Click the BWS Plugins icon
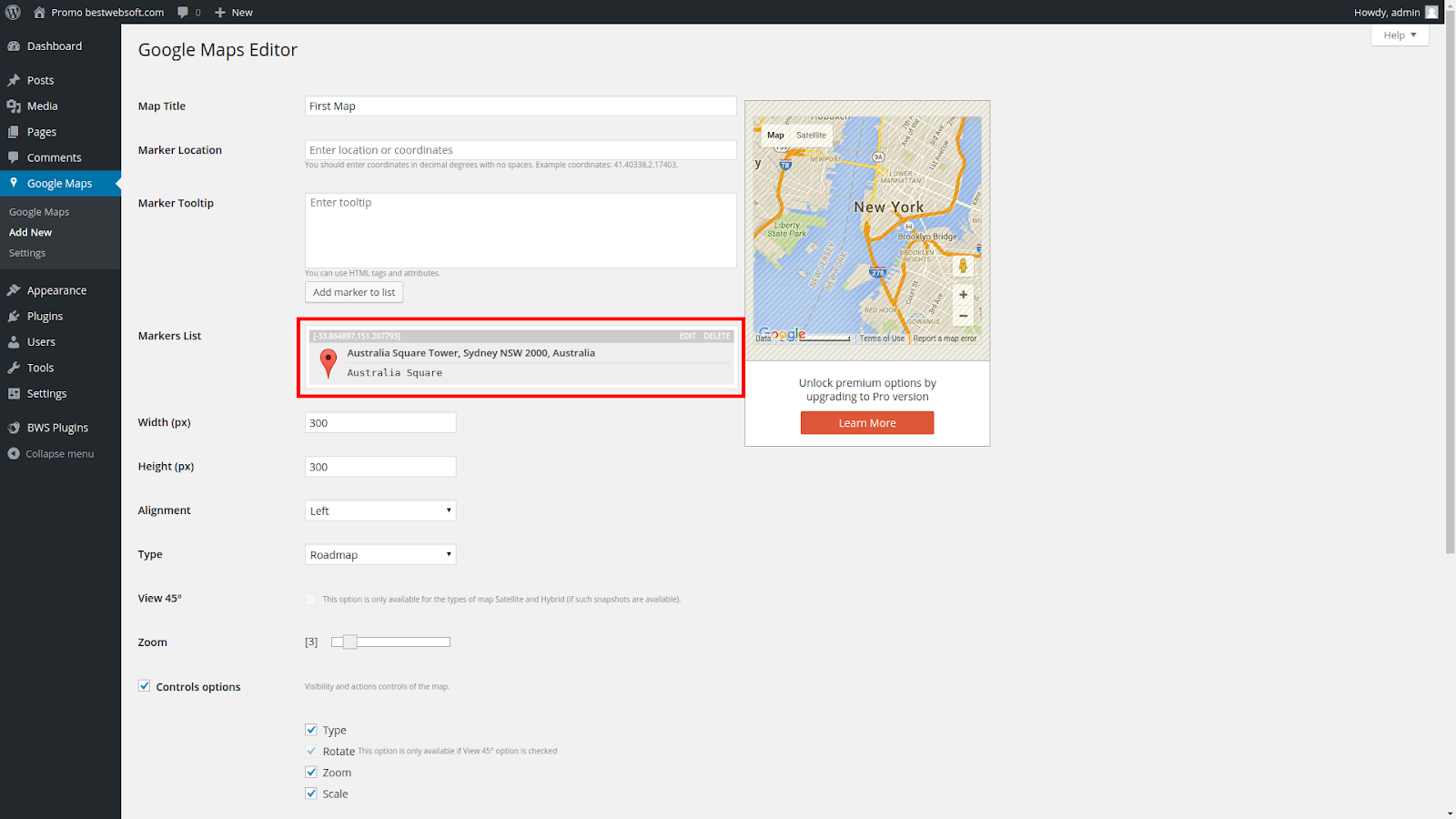This screenshot has width=1456, height=819. [14, 428]
